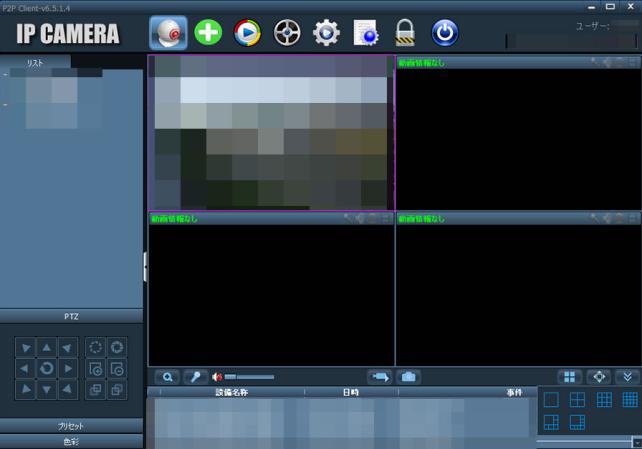Open the live view webcam icon

coord(168,32)
